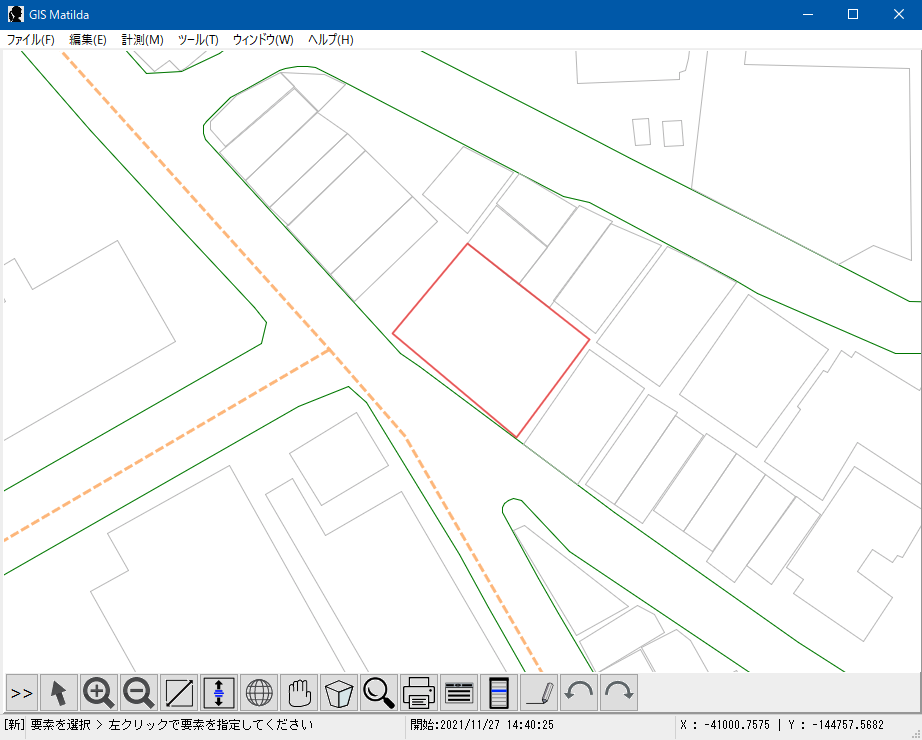Open the search magnifying glass tool
922x740 pixels.
click(379, 692)
